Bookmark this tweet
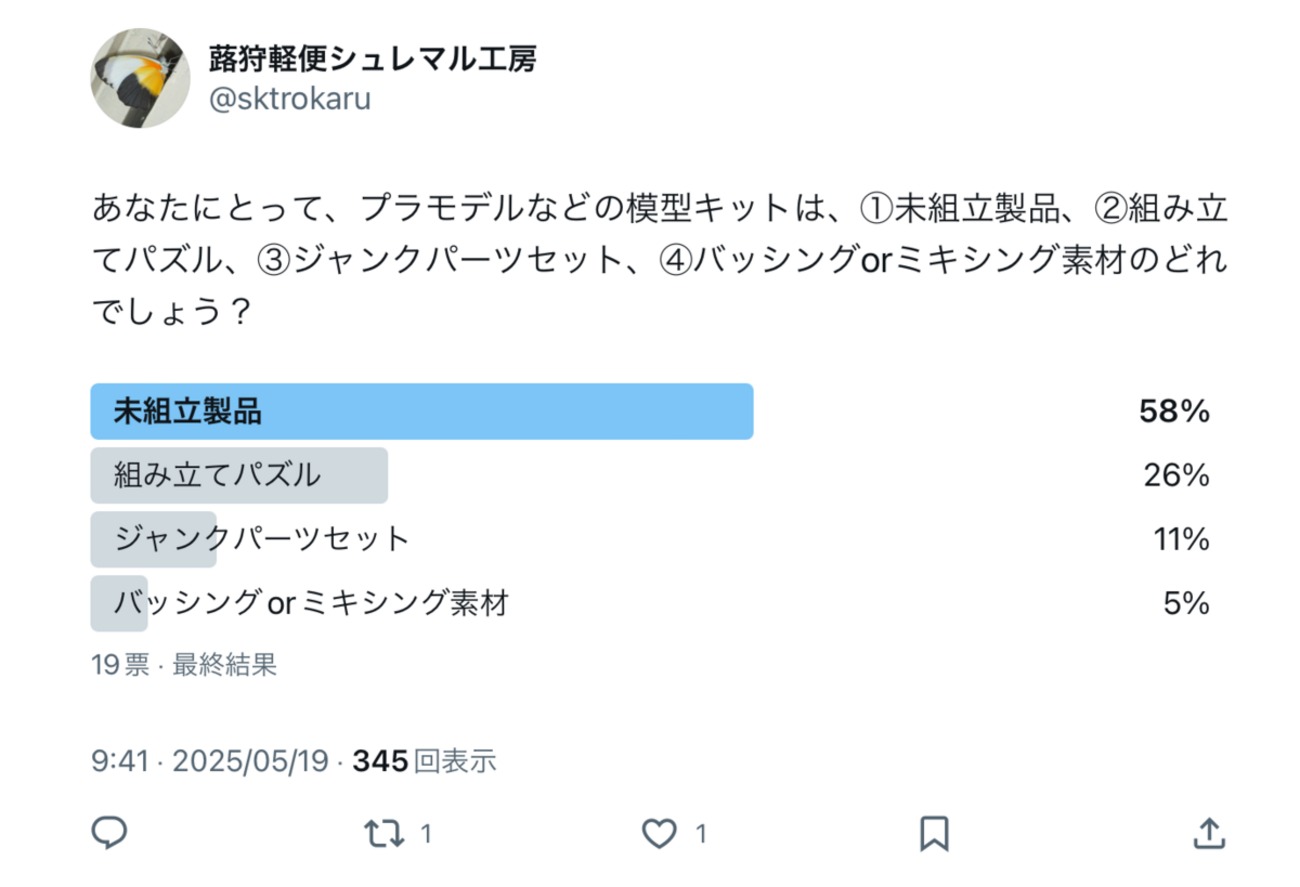The height and width of the screenshot is (887, 1300). tap(934, 832)
